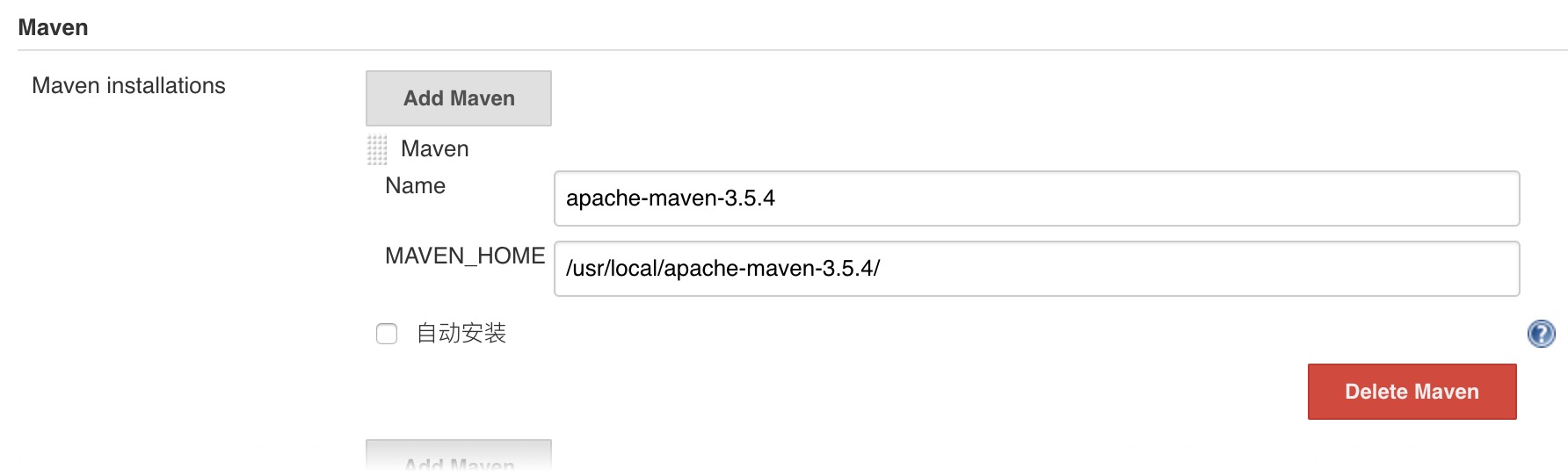Click the Delete Maven button
This screenshot has height=476, width=1568.
click(x=1412, y=392)
